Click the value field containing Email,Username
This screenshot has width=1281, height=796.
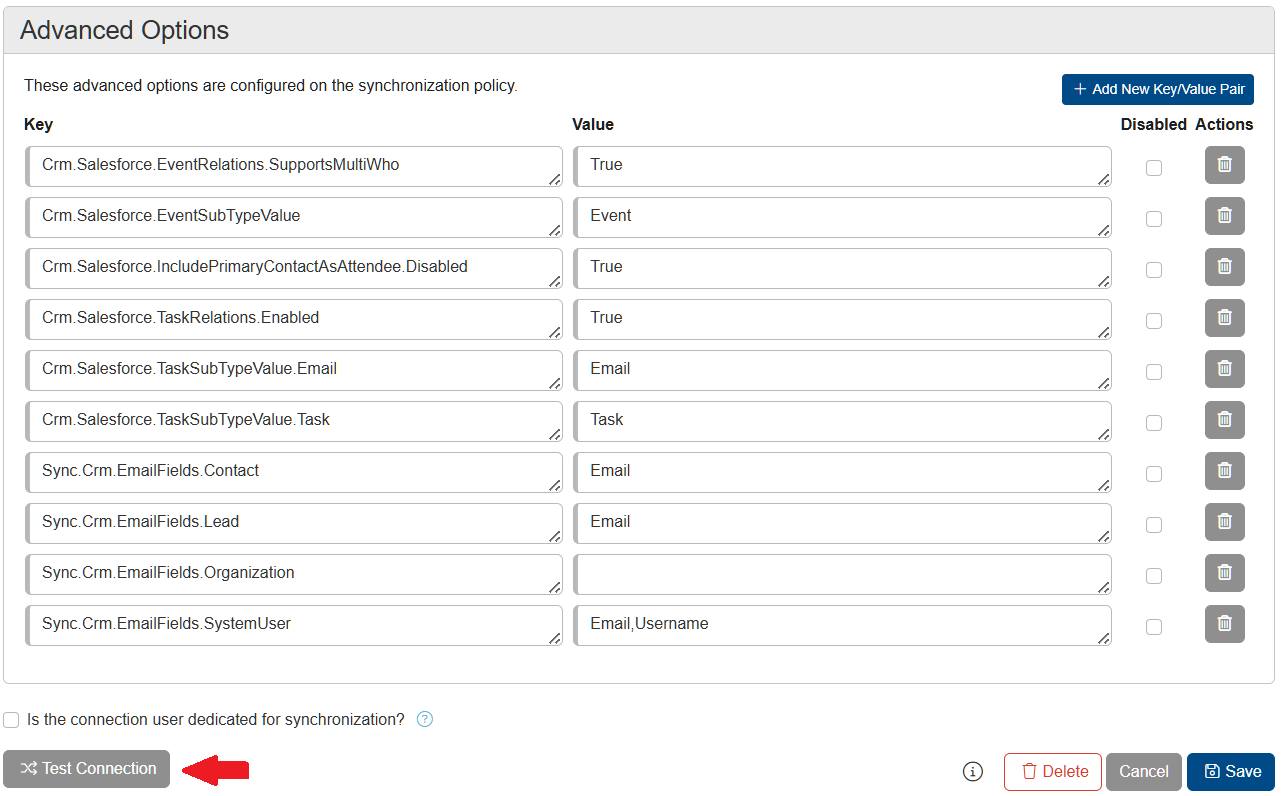(x=842, y=624)
